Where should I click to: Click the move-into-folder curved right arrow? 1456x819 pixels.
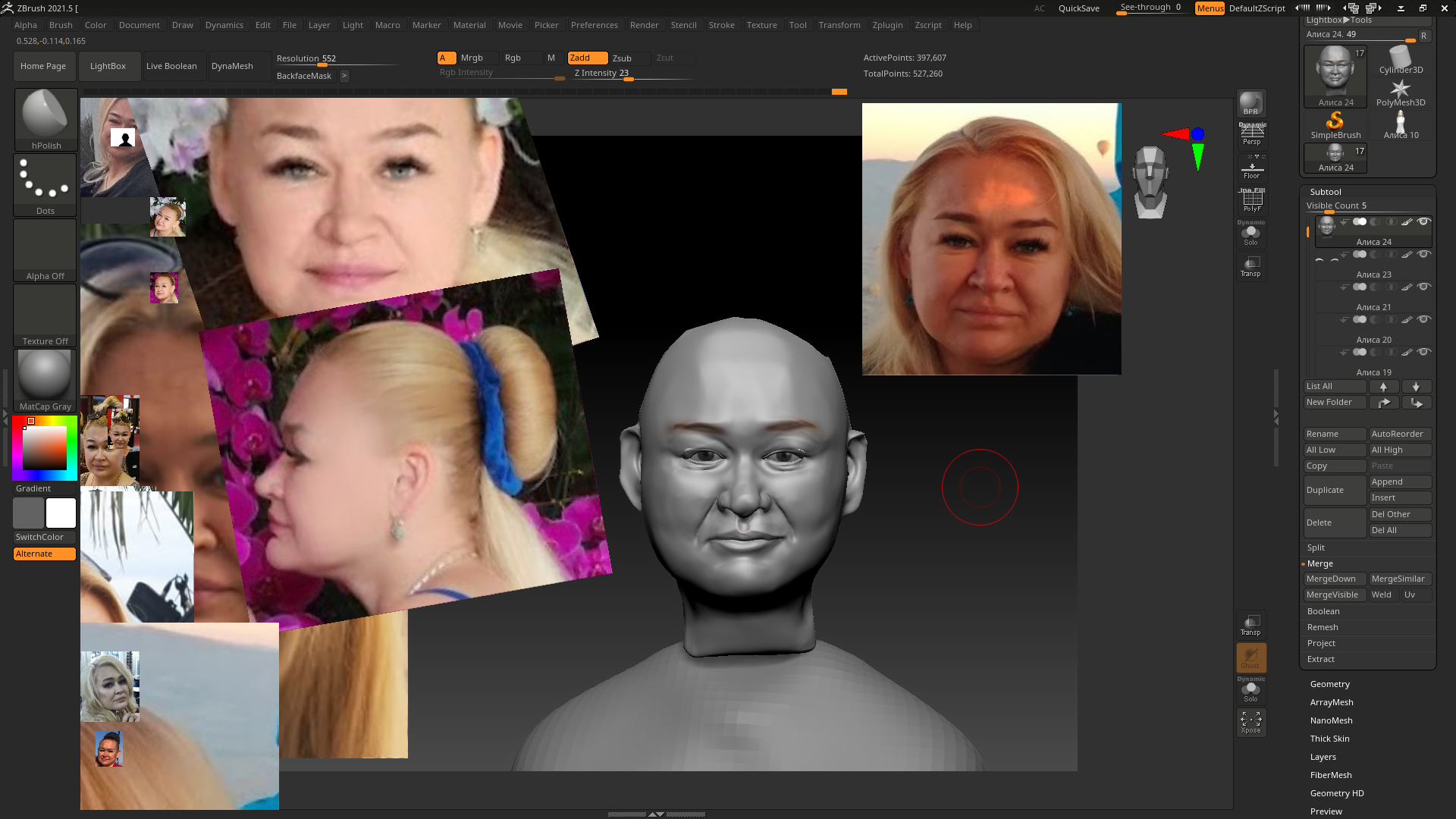pos(1383,403)
